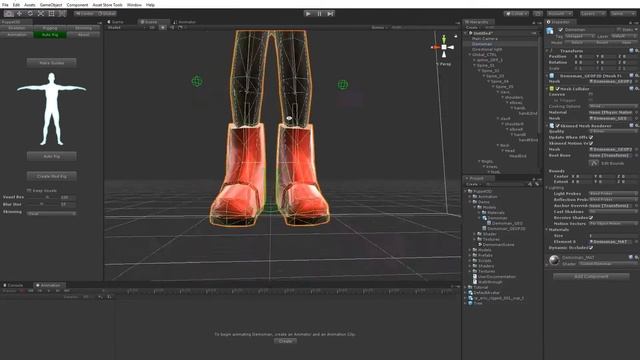Open Transform component gear settings icon
This screenshot has width=640, height=360.
click(636, 51)
